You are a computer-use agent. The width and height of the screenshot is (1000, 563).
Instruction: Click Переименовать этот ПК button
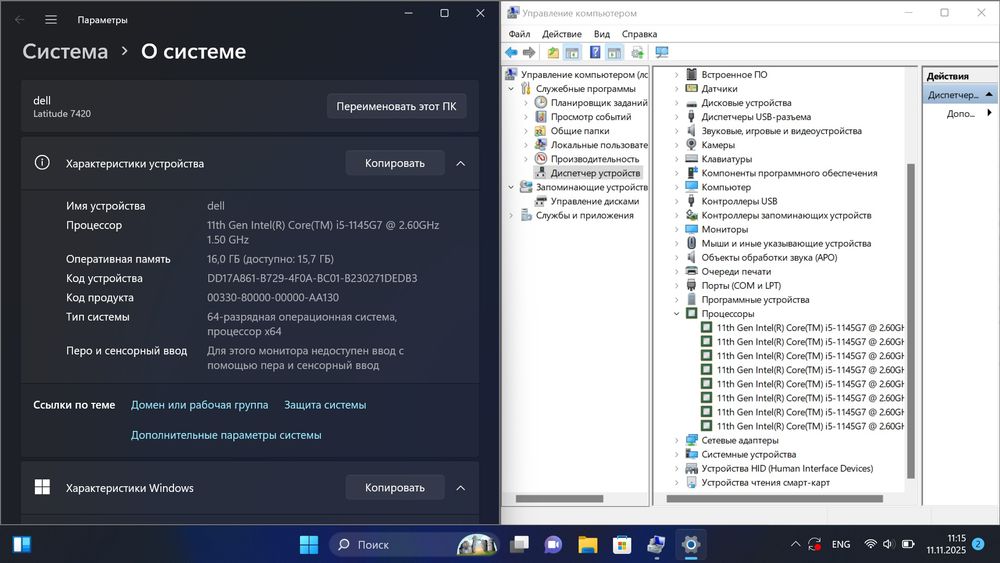tap(396, 106)
